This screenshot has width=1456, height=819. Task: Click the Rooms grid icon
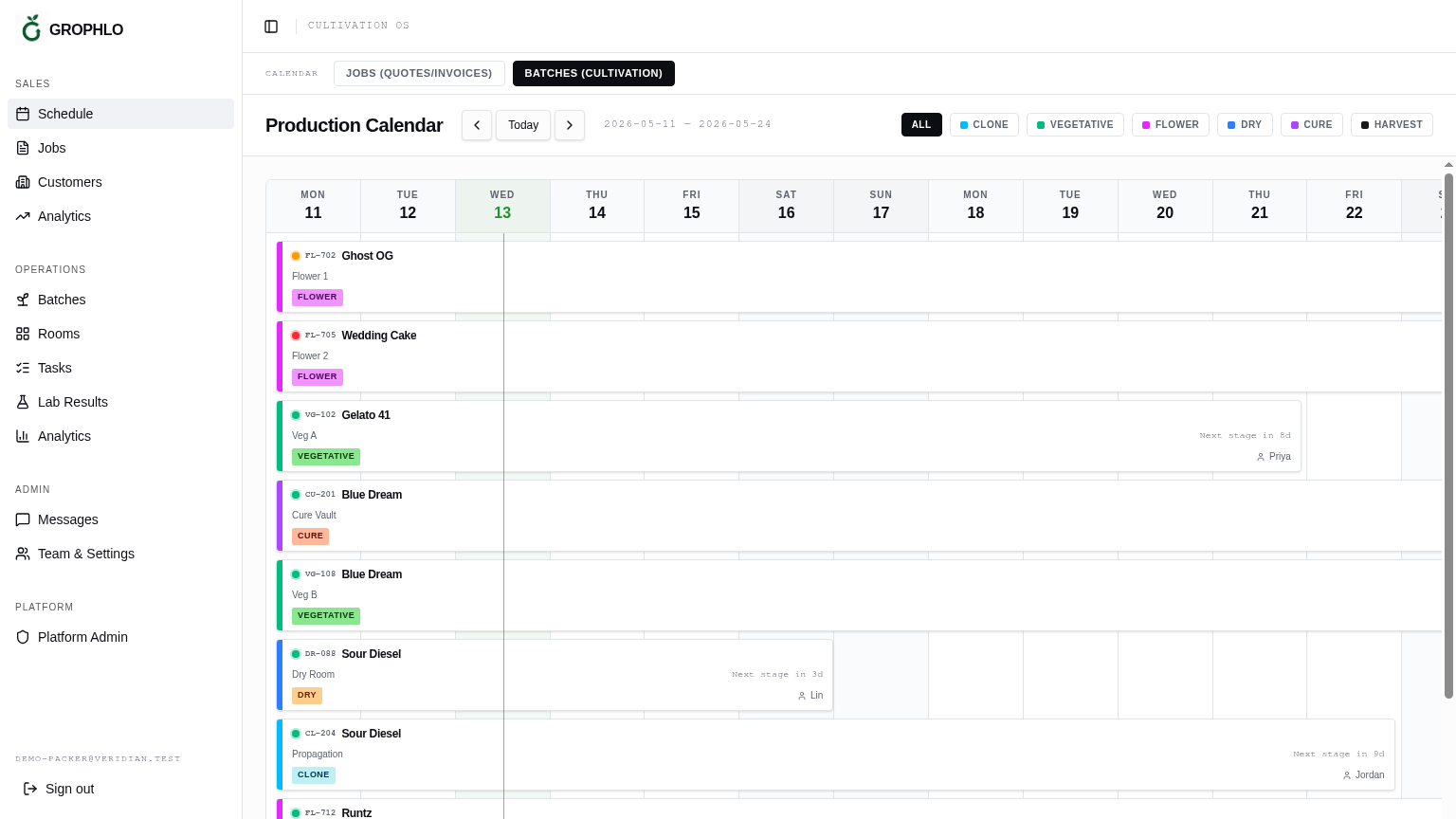pos(23,334)
